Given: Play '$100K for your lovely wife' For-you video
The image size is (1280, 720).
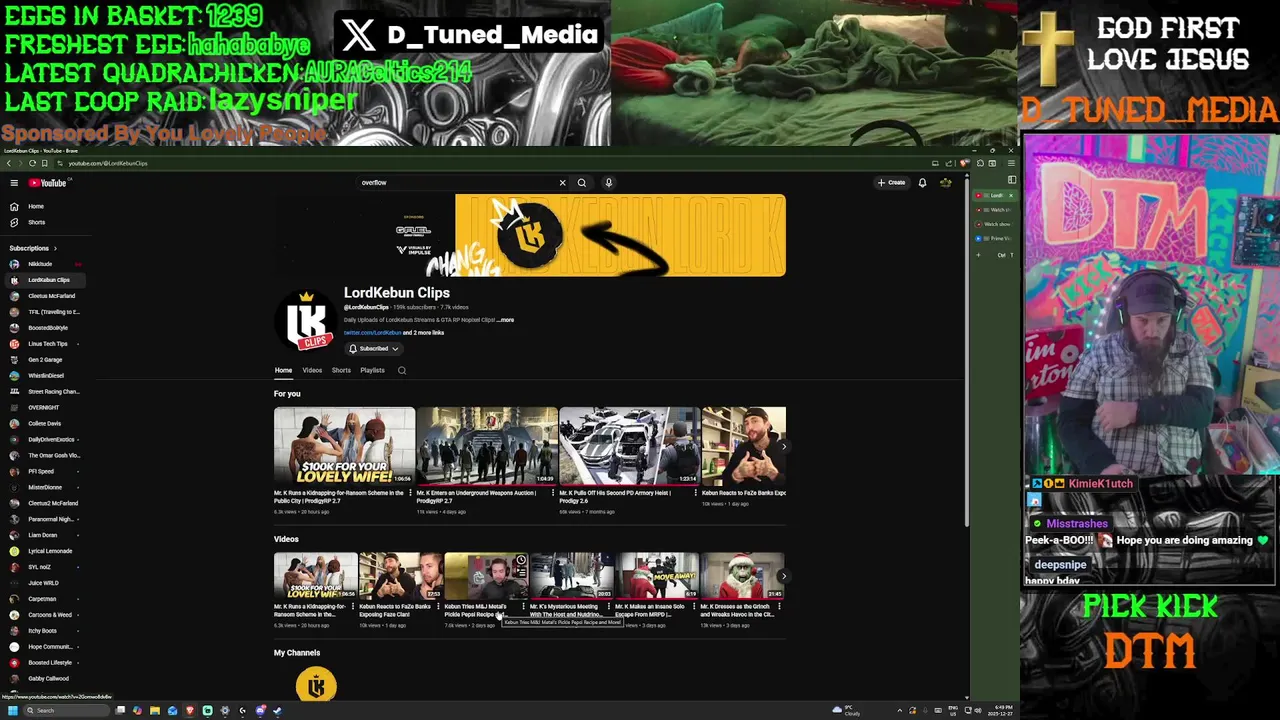Looking at the screenshot, I should click(x=344, y=446).
